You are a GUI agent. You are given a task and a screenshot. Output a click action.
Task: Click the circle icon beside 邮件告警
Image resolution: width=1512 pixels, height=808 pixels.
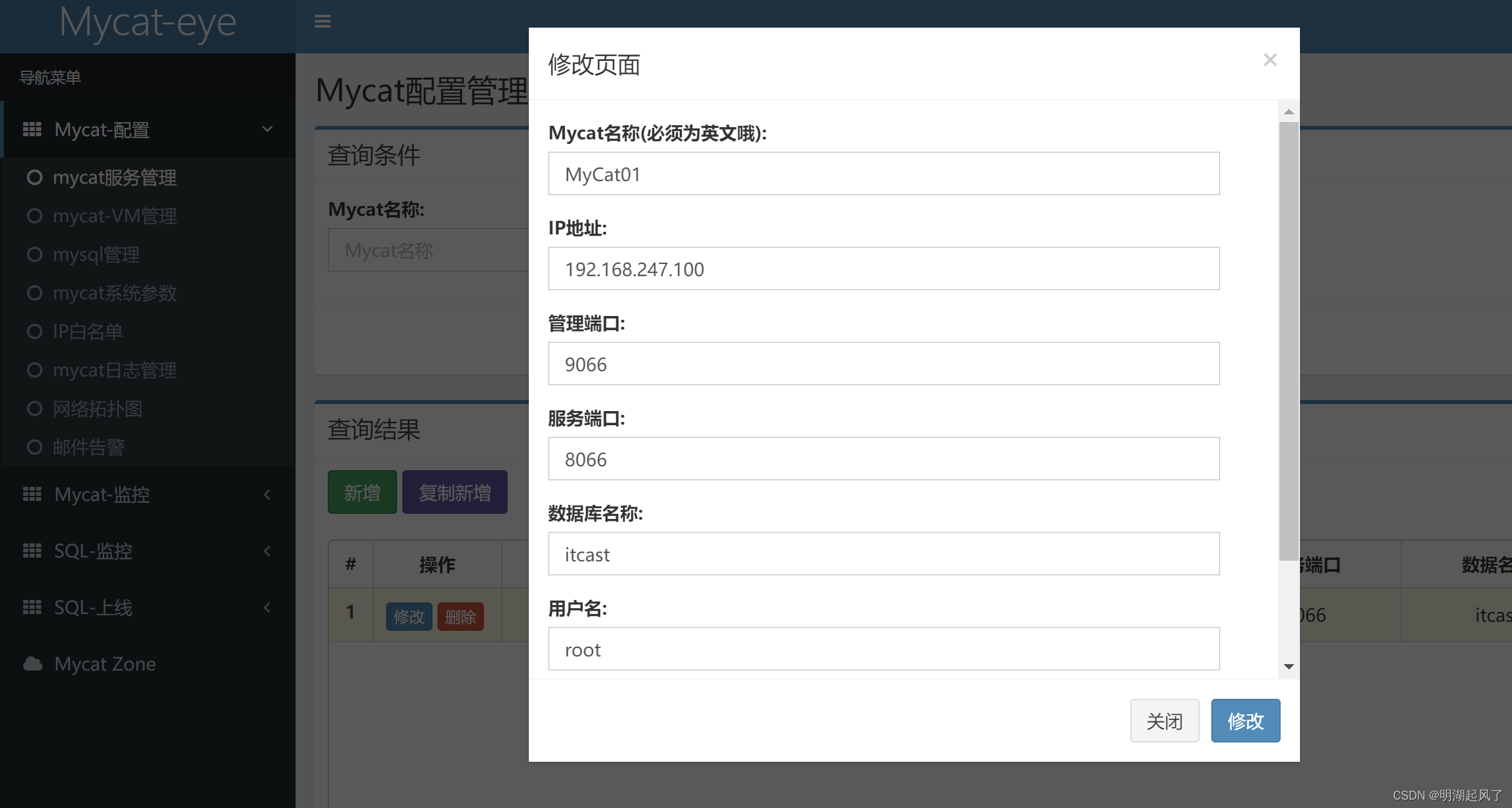[35, 447]
